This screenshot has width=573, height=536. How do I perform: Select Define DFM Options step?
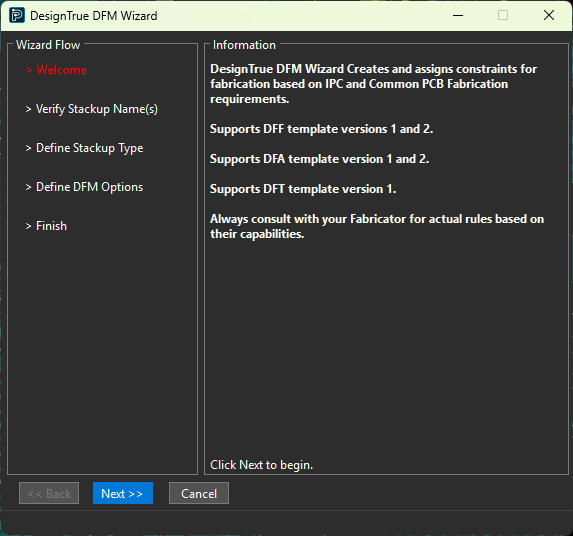tap(84, 187)
